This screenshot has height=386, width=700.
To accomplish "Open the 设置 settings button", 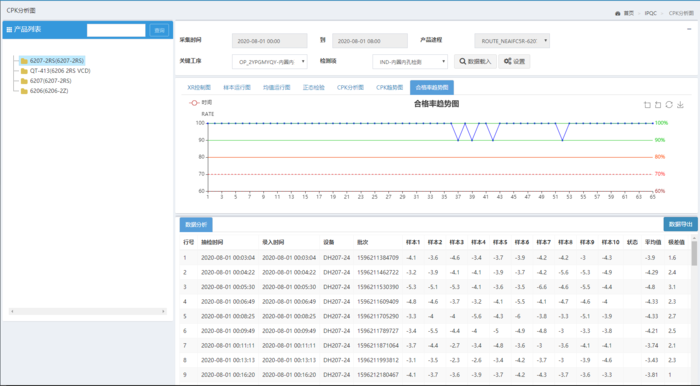I will 514,62.
